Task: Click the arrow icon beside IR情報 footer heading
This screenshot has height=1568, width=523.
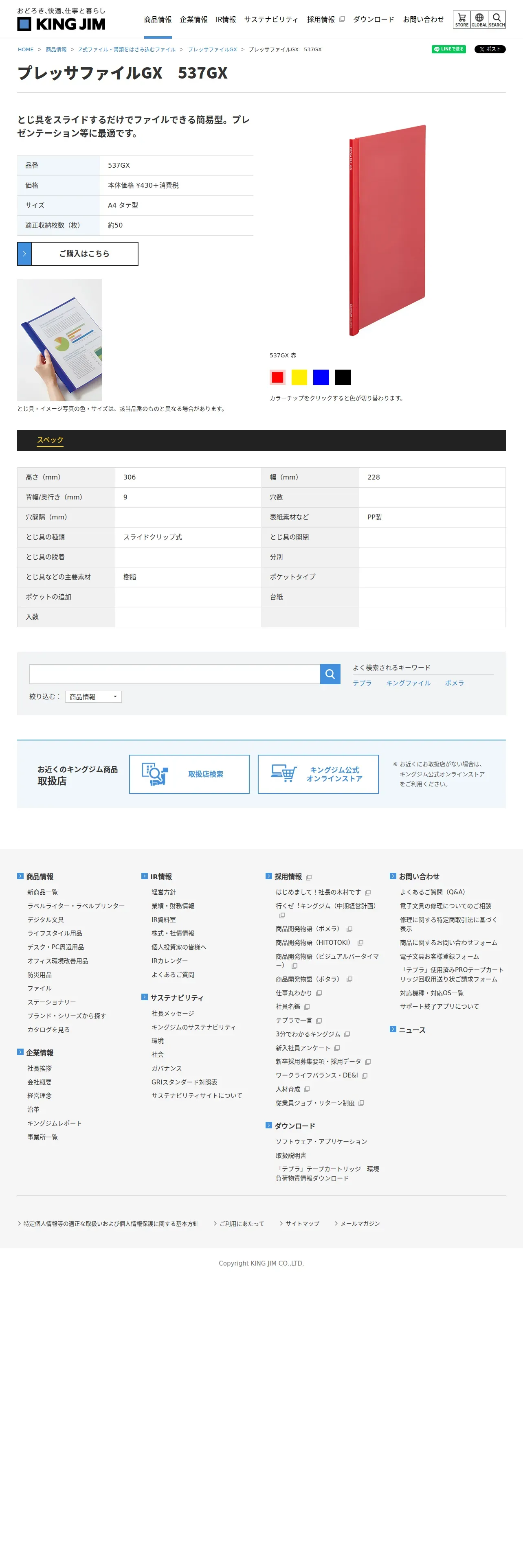Action: click(144, 876)
